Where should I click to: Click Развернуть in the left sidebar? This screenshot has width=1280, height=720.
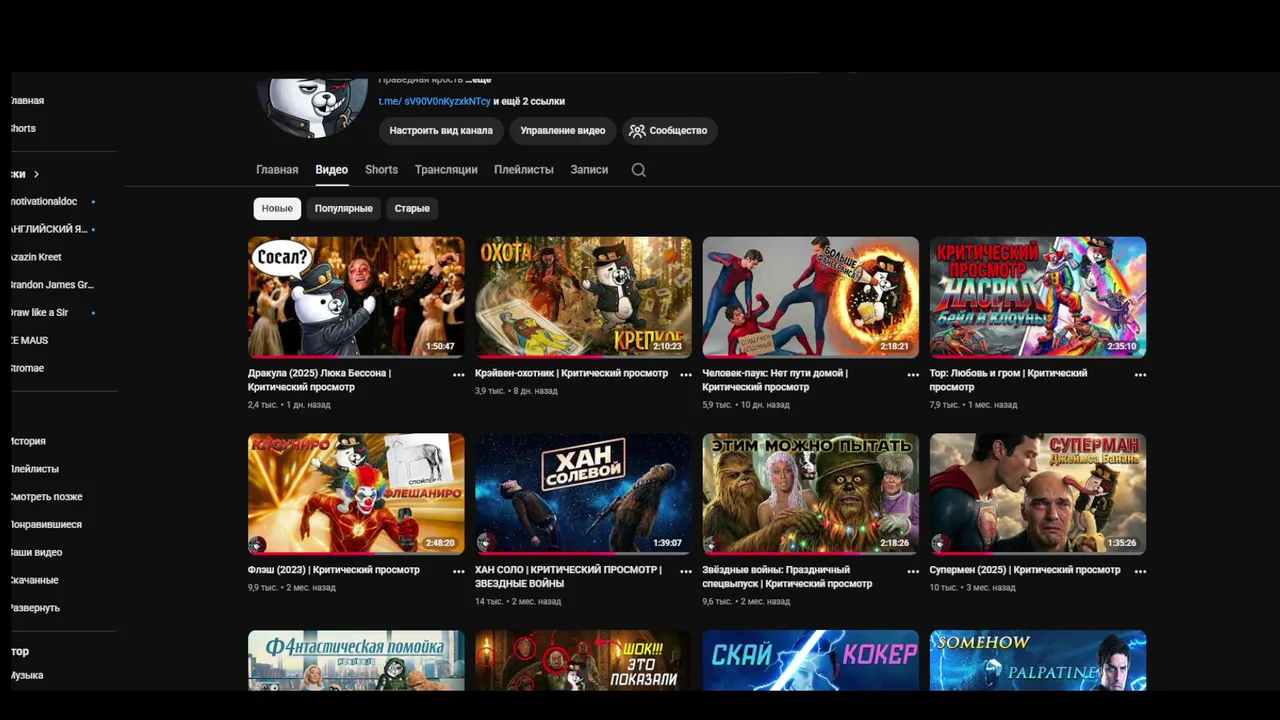pyautogui.click(x=36, y=608)
